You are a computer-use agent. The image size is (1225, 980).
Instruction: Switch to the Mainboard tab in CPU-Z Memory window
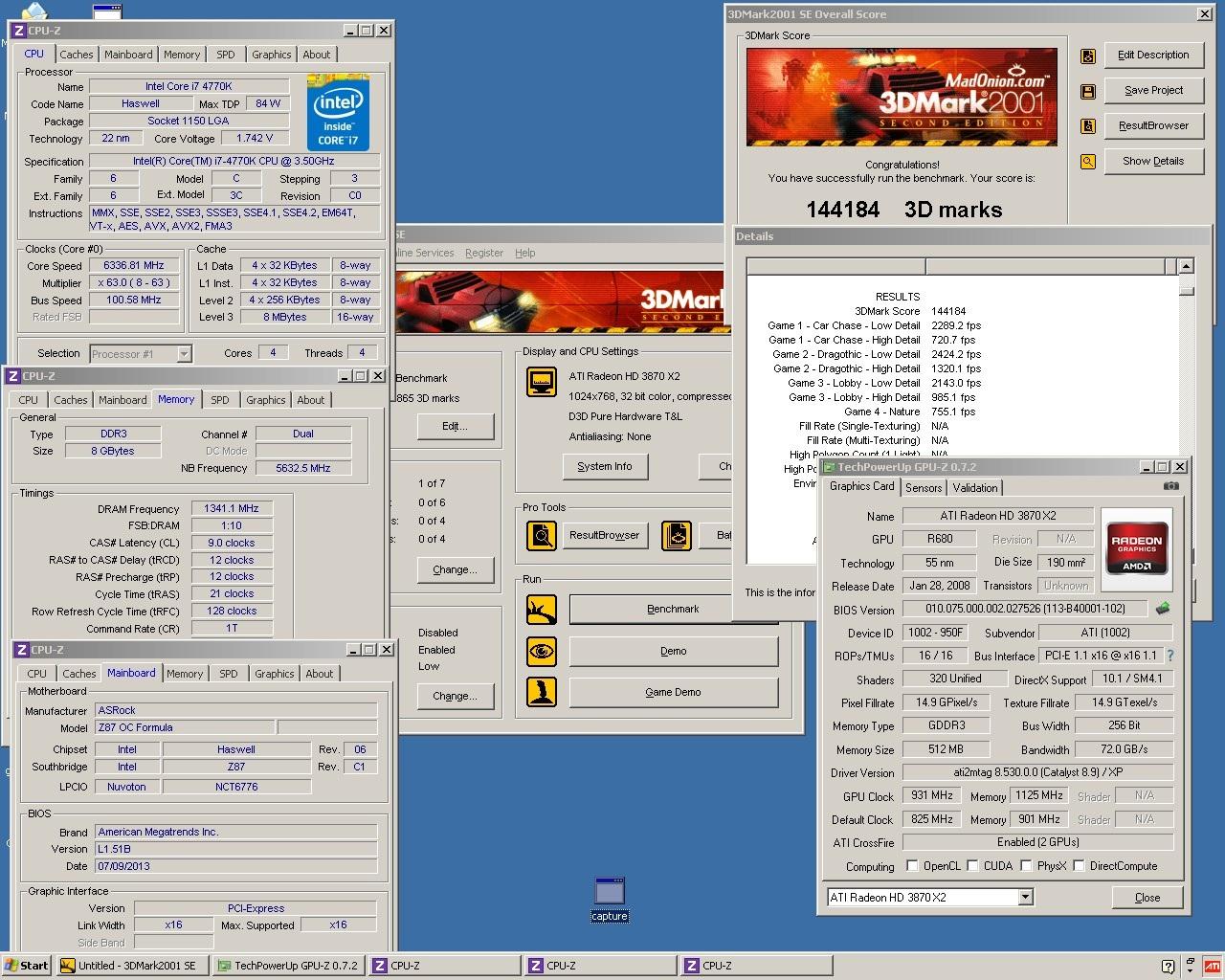click(122, 400)
